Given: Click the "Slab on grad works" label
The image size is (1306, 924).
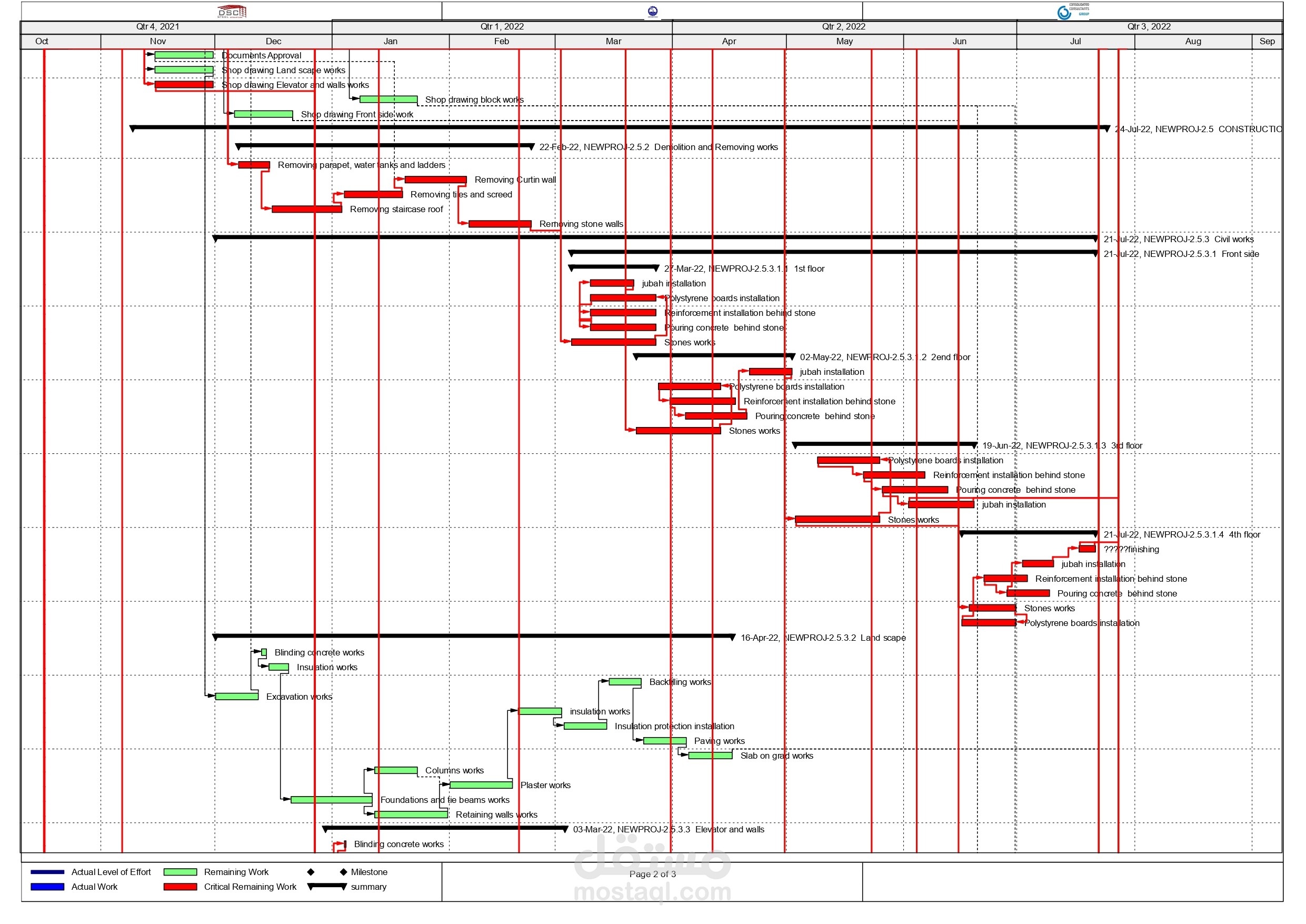Looking at the screenshot, I should point(777,756).
